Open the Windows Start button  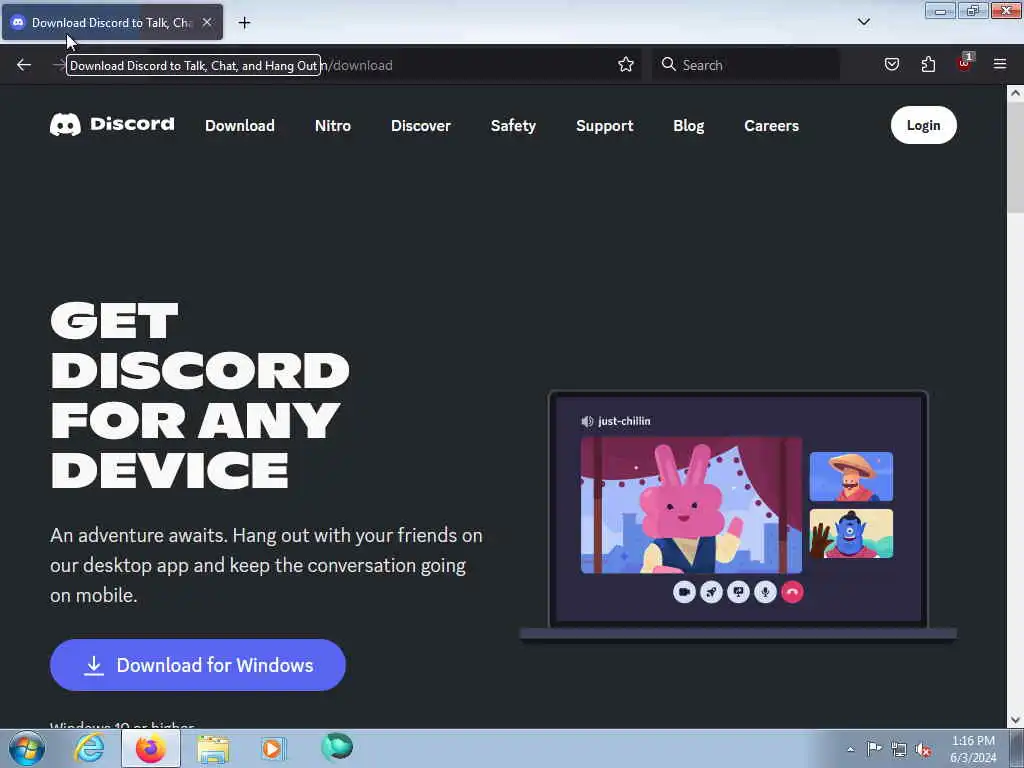click(x=27, y=748)
